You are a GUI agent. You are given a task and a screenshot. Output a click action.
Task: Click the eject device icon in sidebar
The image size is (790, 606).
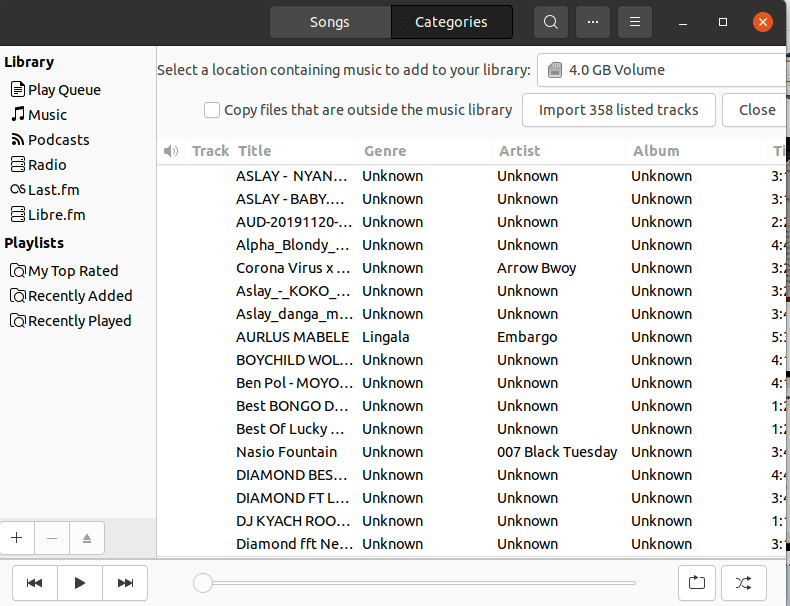(x=87, y=538)
